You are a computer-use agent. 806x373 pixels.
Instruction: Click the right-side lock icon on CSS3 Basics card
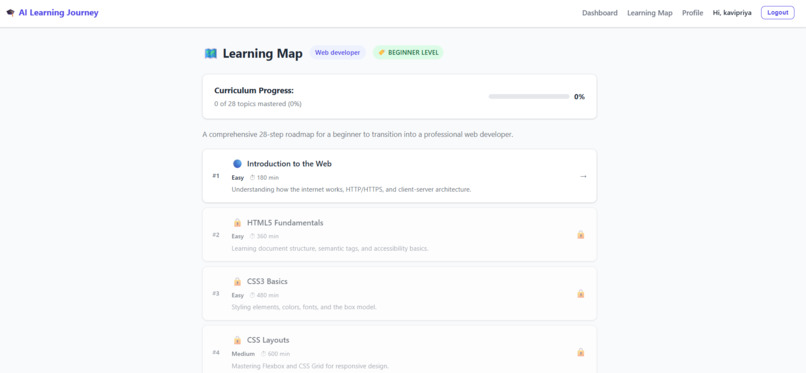coord(581,294)
